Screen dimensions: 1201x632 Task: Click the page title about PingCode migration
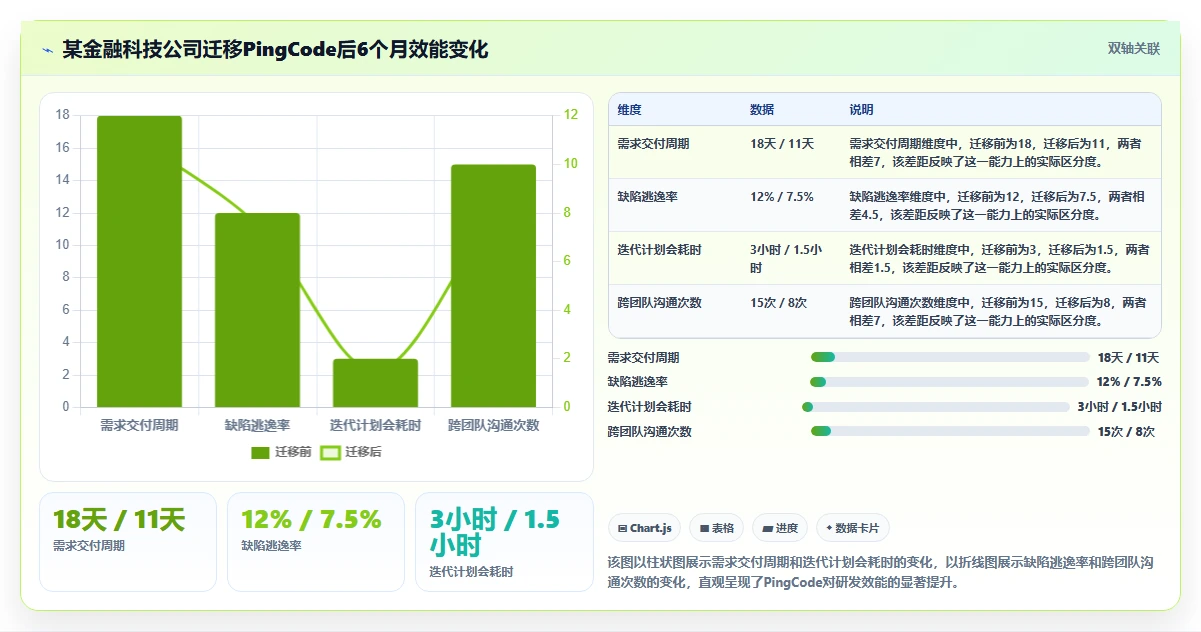[275, 49]
